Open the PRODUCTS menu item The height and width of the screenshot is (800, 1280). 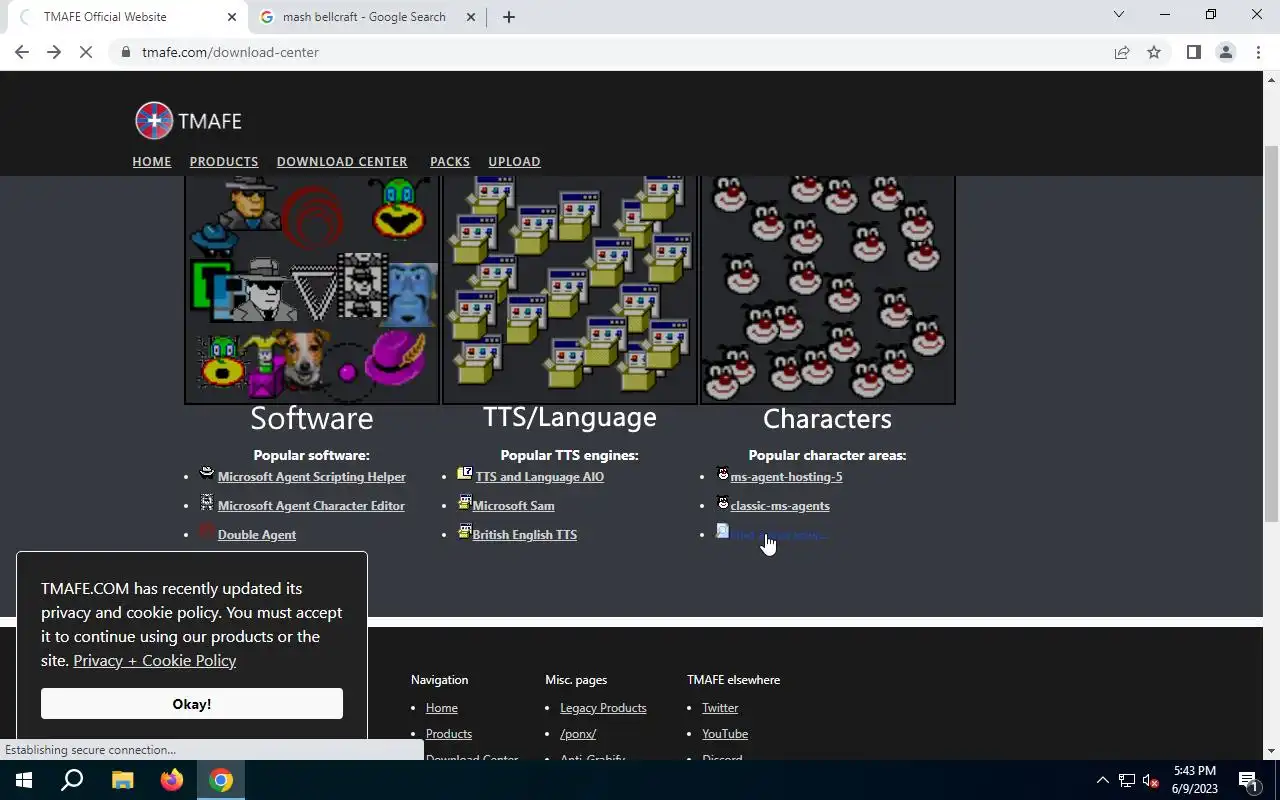pyautogui.click(x=224, y=161)
